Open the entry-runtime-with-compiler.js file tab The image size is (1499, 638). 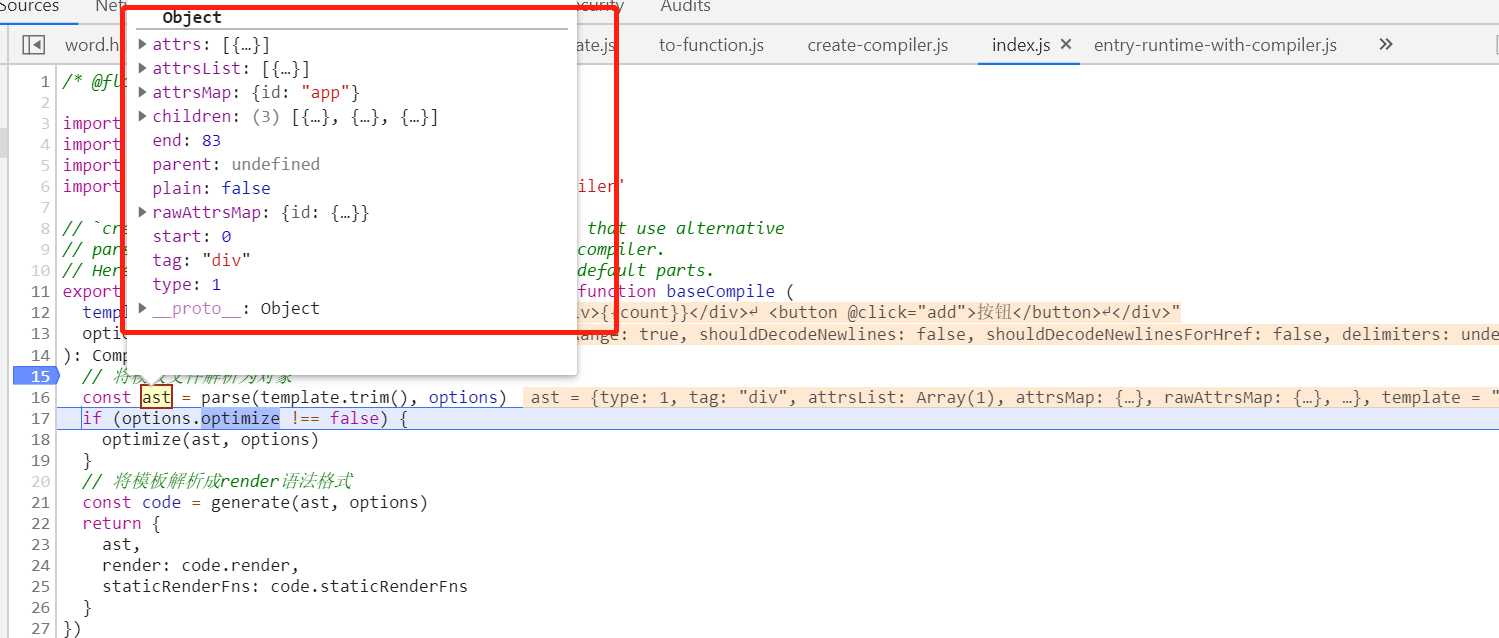(1215, 45)
